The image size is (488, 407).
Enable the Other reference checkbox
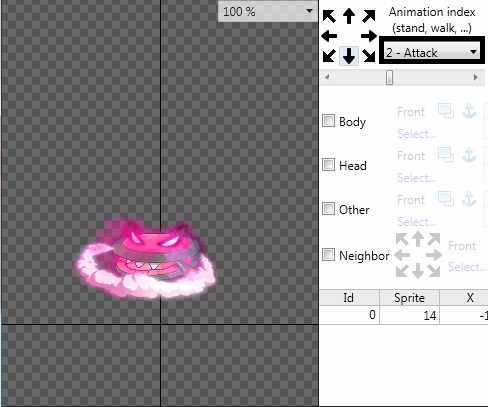click(328, 209)
